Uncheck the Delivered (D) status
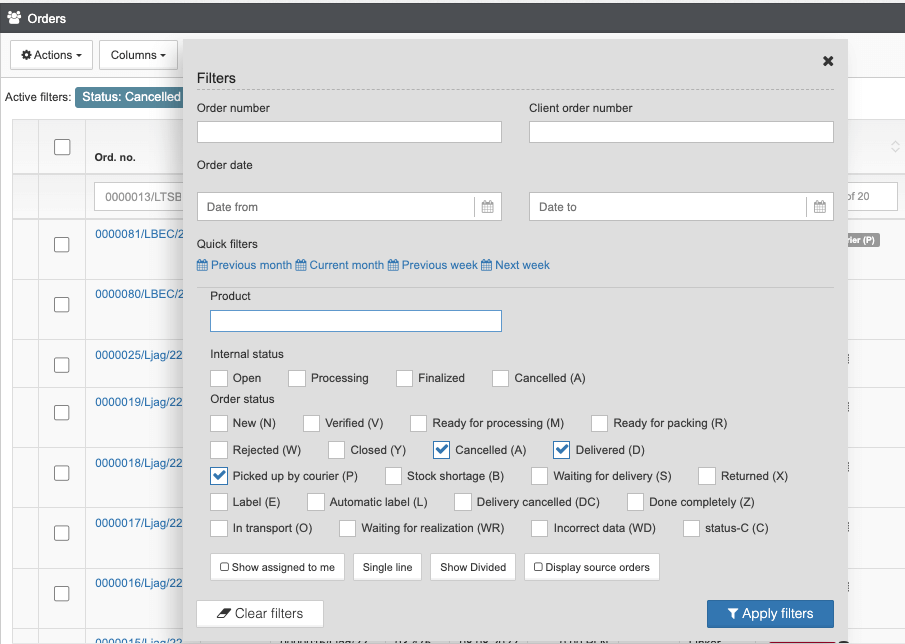The image size is (905, 644). tap(562, 450)
